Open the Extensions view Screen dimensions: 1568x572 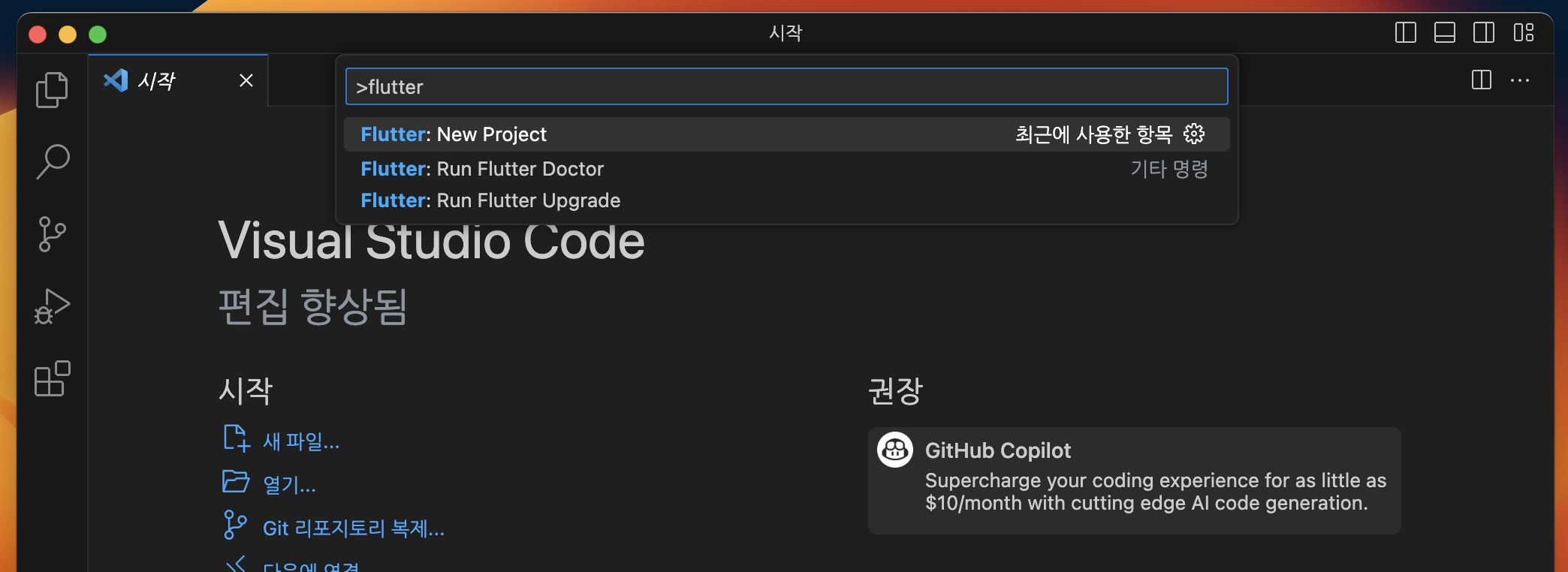tap(52, 378)
